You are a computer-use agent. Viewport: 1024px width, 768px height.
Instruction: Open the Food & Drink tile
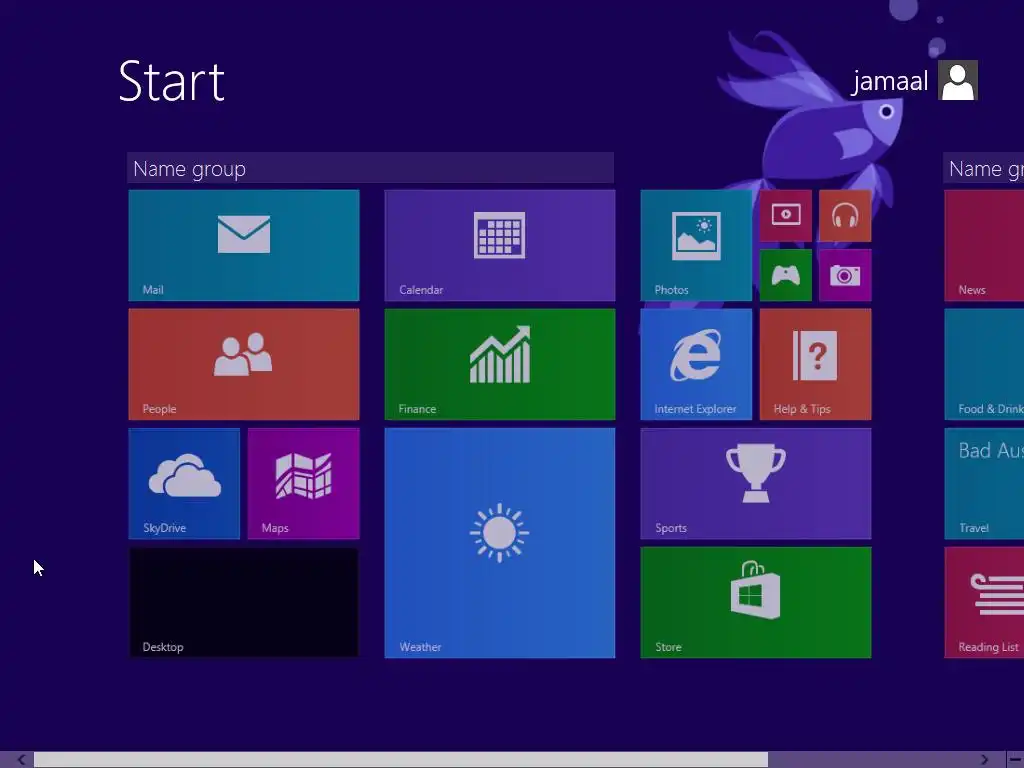click(984, 364)
